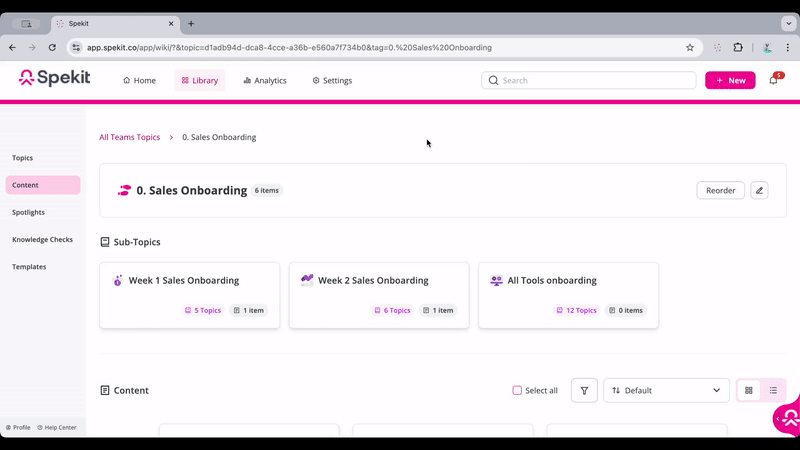
Task: Open the Week 1 Sales Onboarding card
Action: [190, 295]
